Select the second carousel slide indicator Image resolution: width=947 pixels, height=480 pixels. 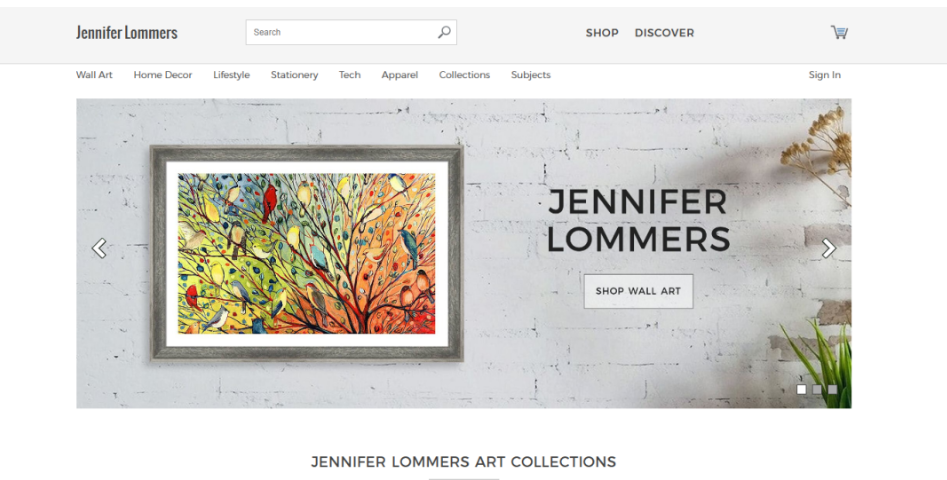[817, 389]
